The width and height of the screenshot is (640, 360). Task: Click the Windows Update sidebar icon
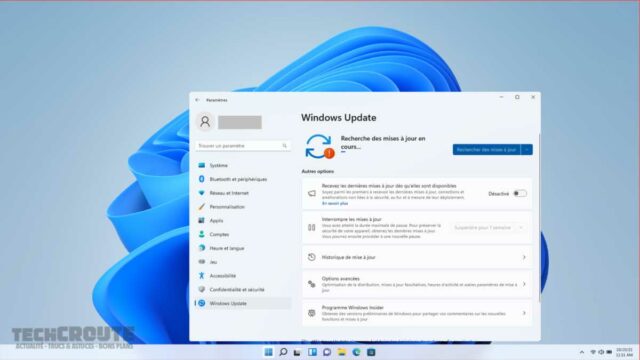(202, 303)
